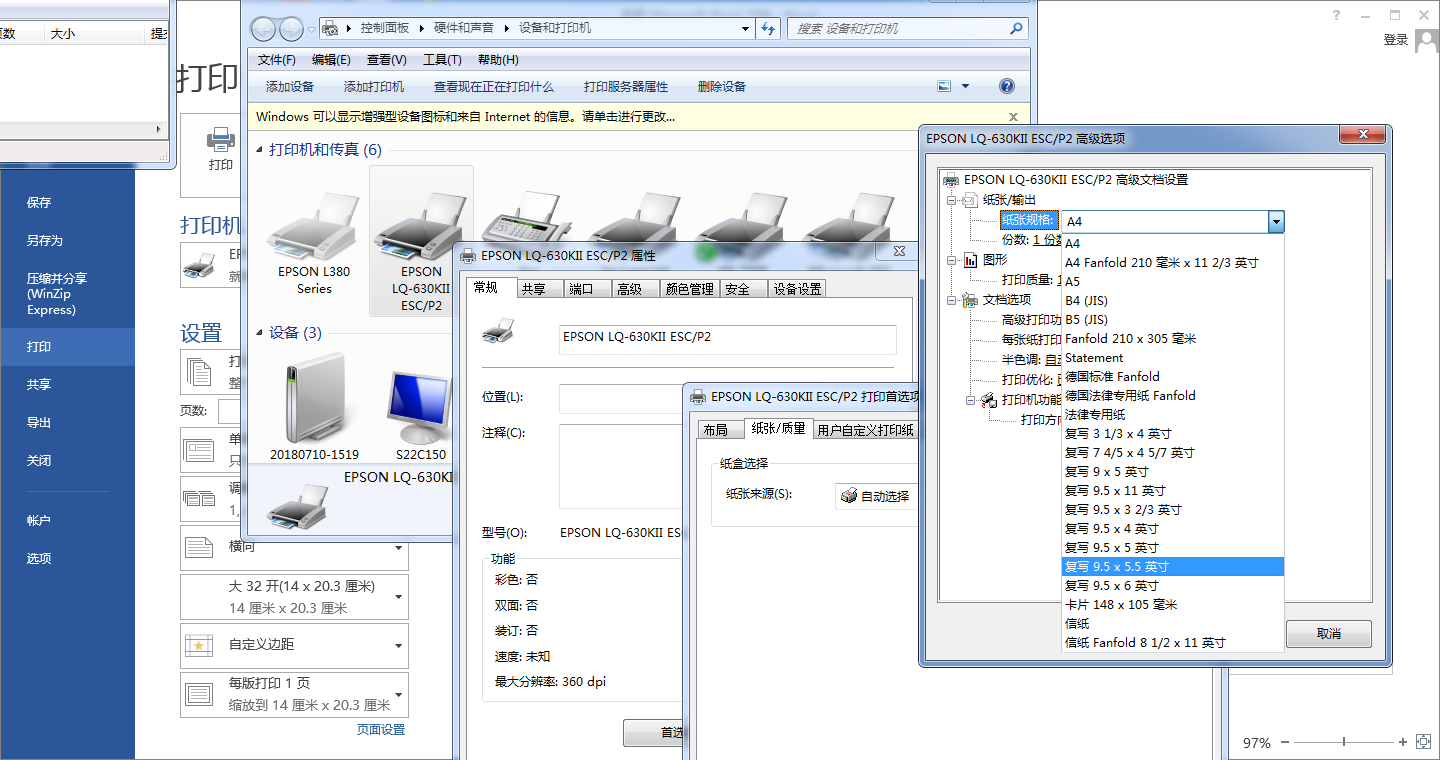The width and height of the screenshot is (1440, 760).
Task: Click the help icon in the Devices toolbar
Action: click(1007, 86)
